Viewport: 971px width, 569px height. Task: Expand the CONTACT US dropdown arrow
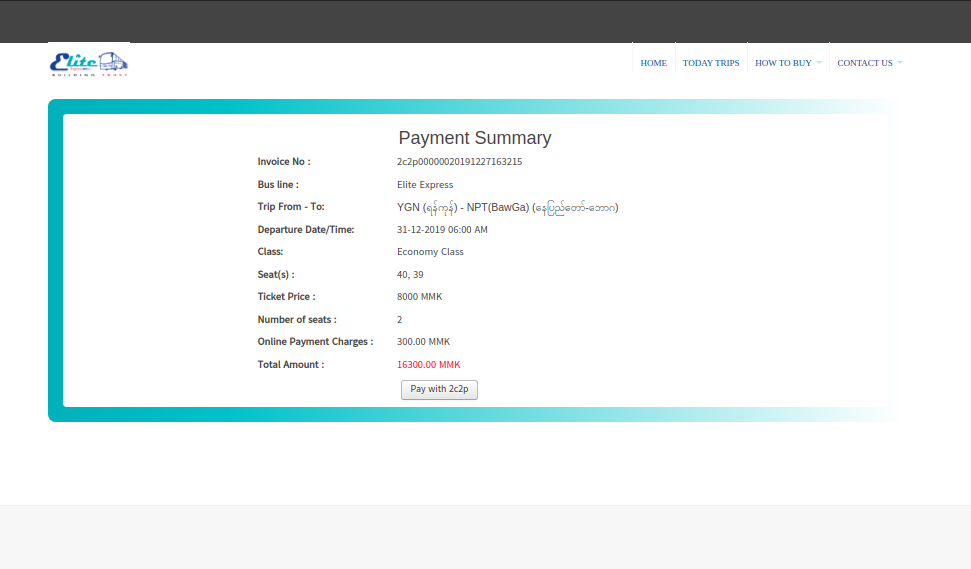(900, 63)
